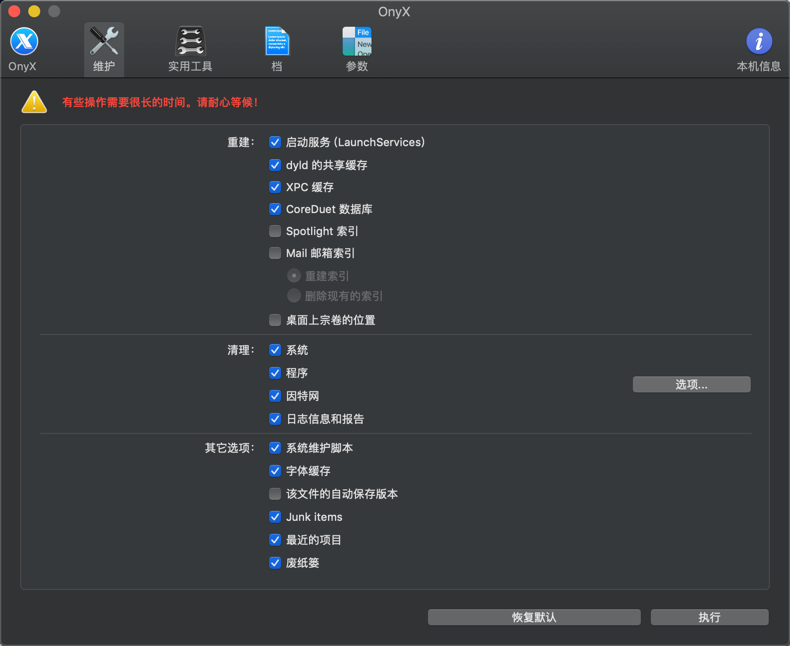790x646 pixels.
Task: Toggle 最近的项目 checkbox
Action: tap(275, 540)
